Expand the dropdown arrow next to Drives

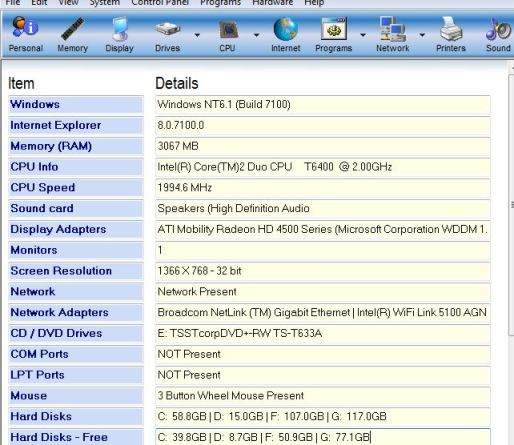click(x=197, y=35)
